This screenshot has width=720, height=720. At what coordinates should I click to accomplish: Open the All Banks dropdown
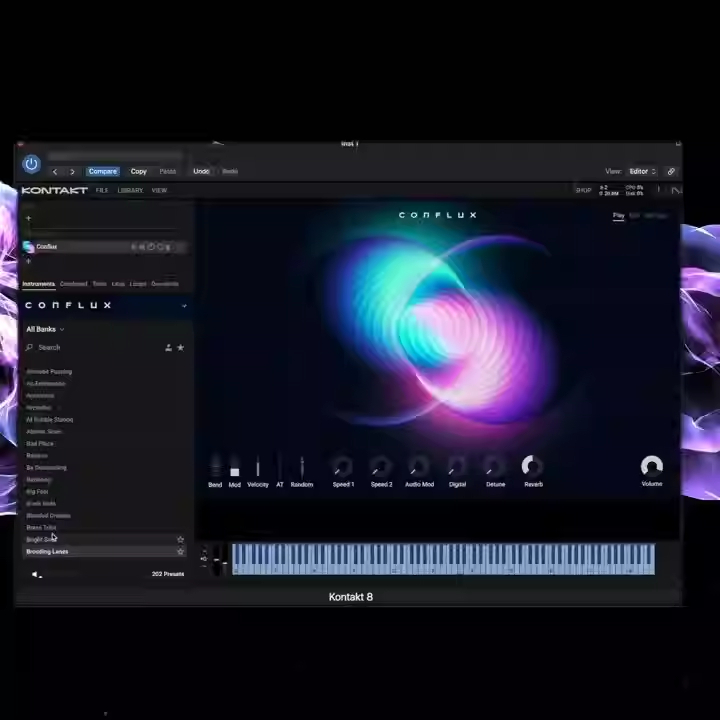click(x=45, y=329)
